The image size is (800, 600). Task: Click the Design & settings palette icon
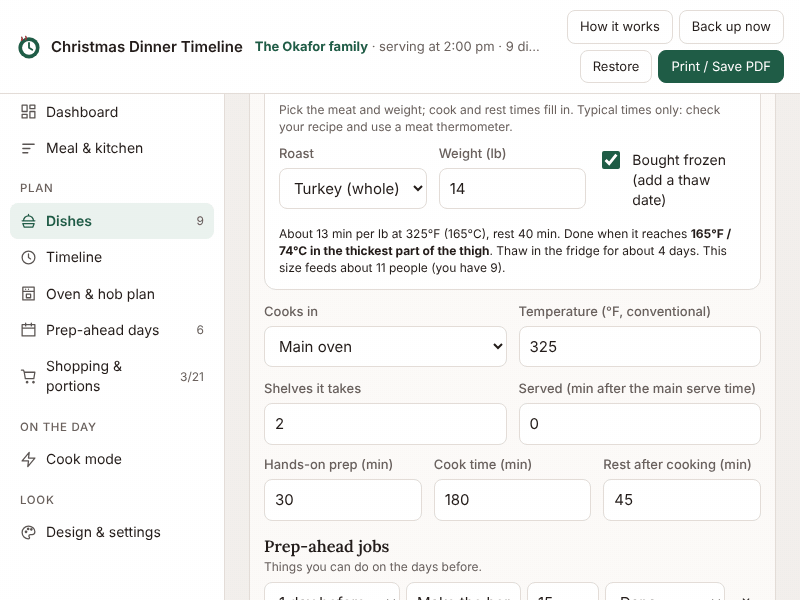28,532
